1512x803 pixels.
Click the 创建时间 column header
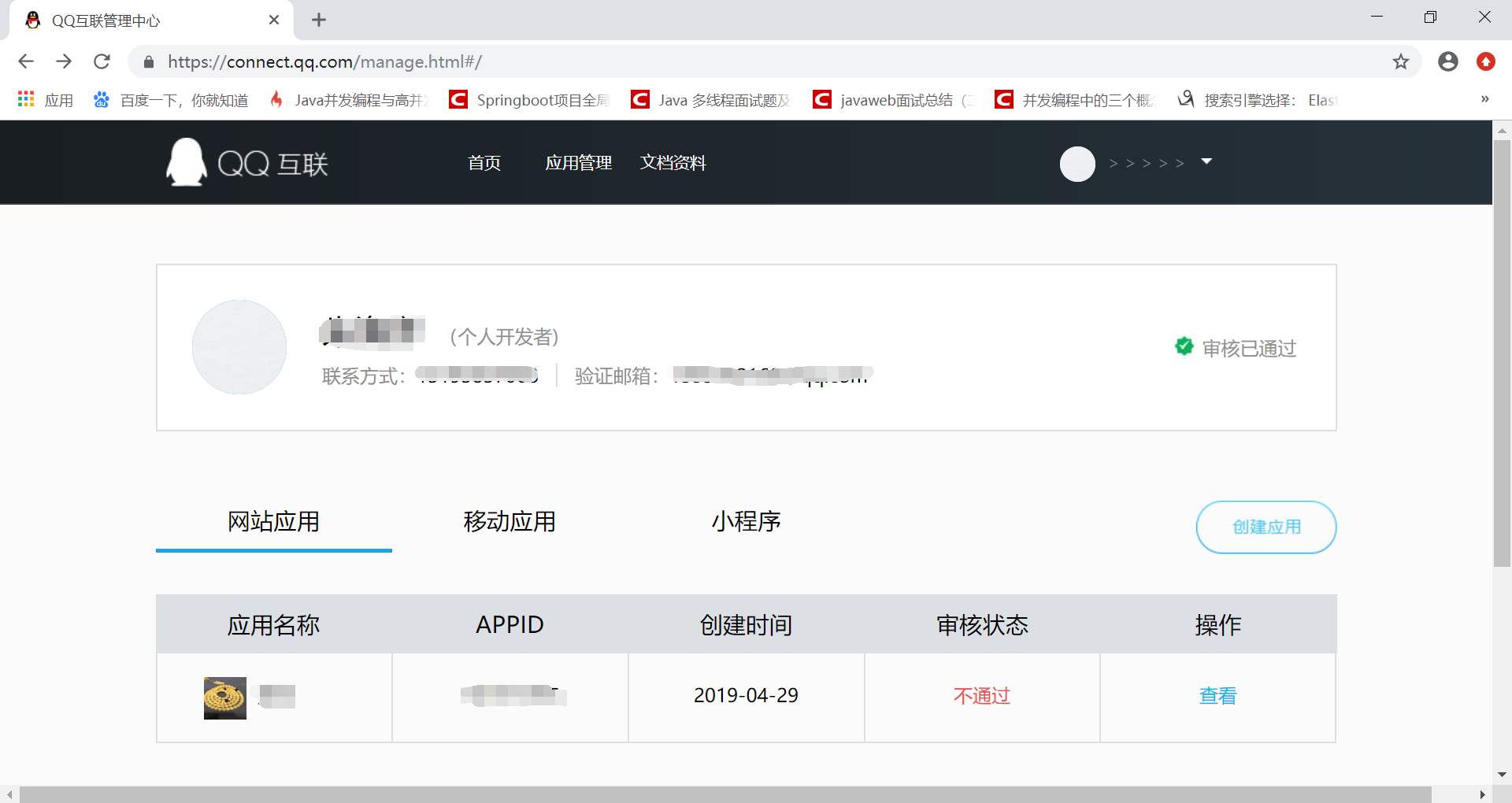[x=746, y=625]
